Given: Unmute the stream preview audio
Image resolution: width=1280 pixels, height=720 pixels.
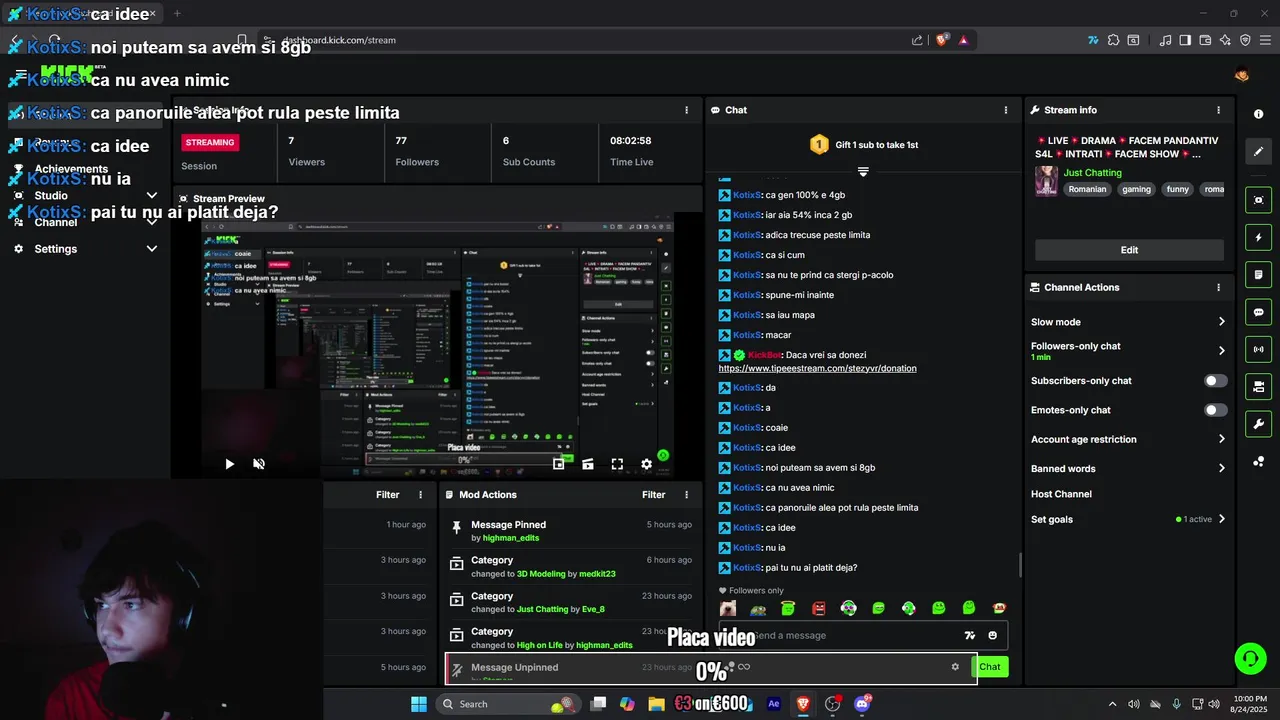Looking at the screenshot, I should (x=259, y=464).
